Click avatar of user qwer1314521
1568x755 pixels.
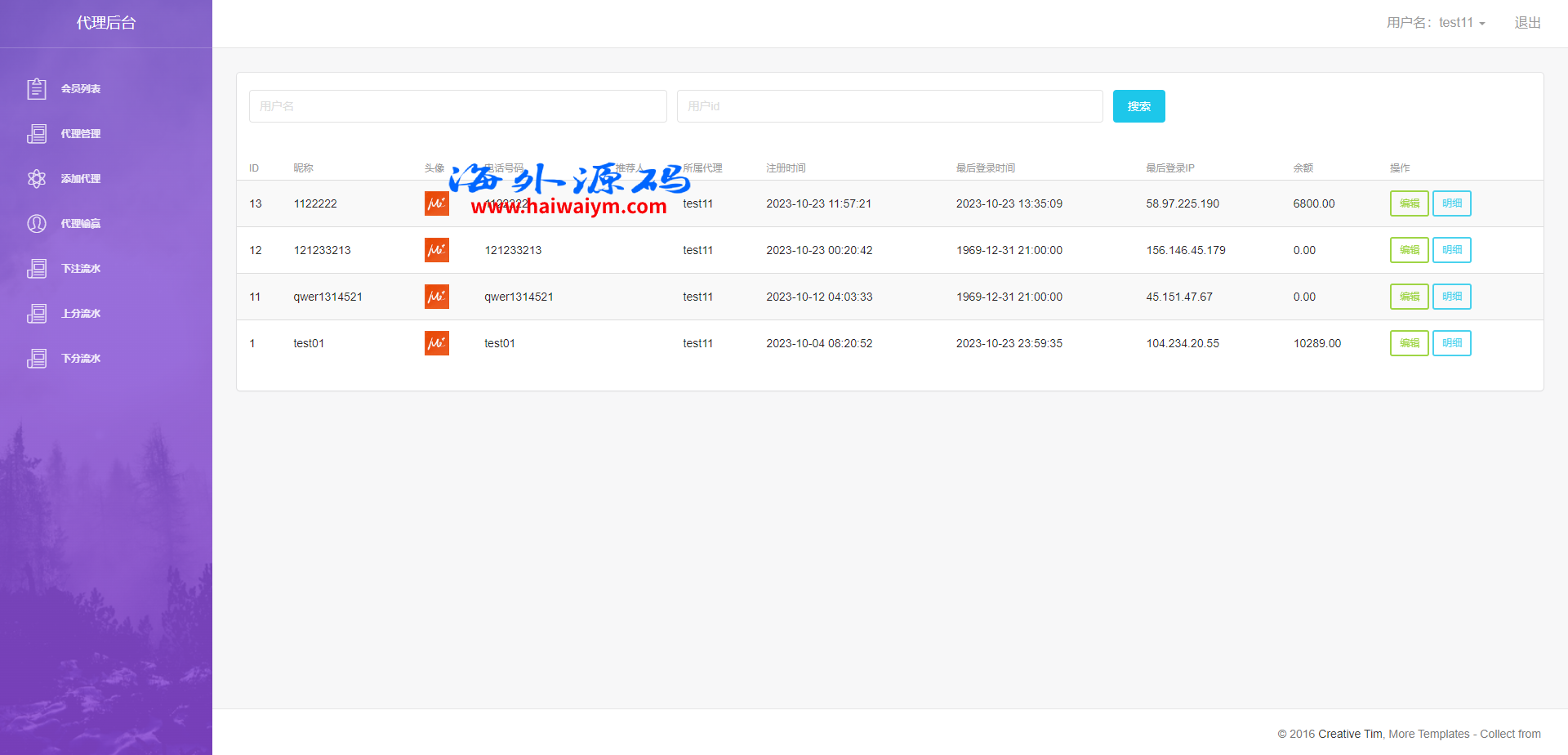[x=437, y=297]
